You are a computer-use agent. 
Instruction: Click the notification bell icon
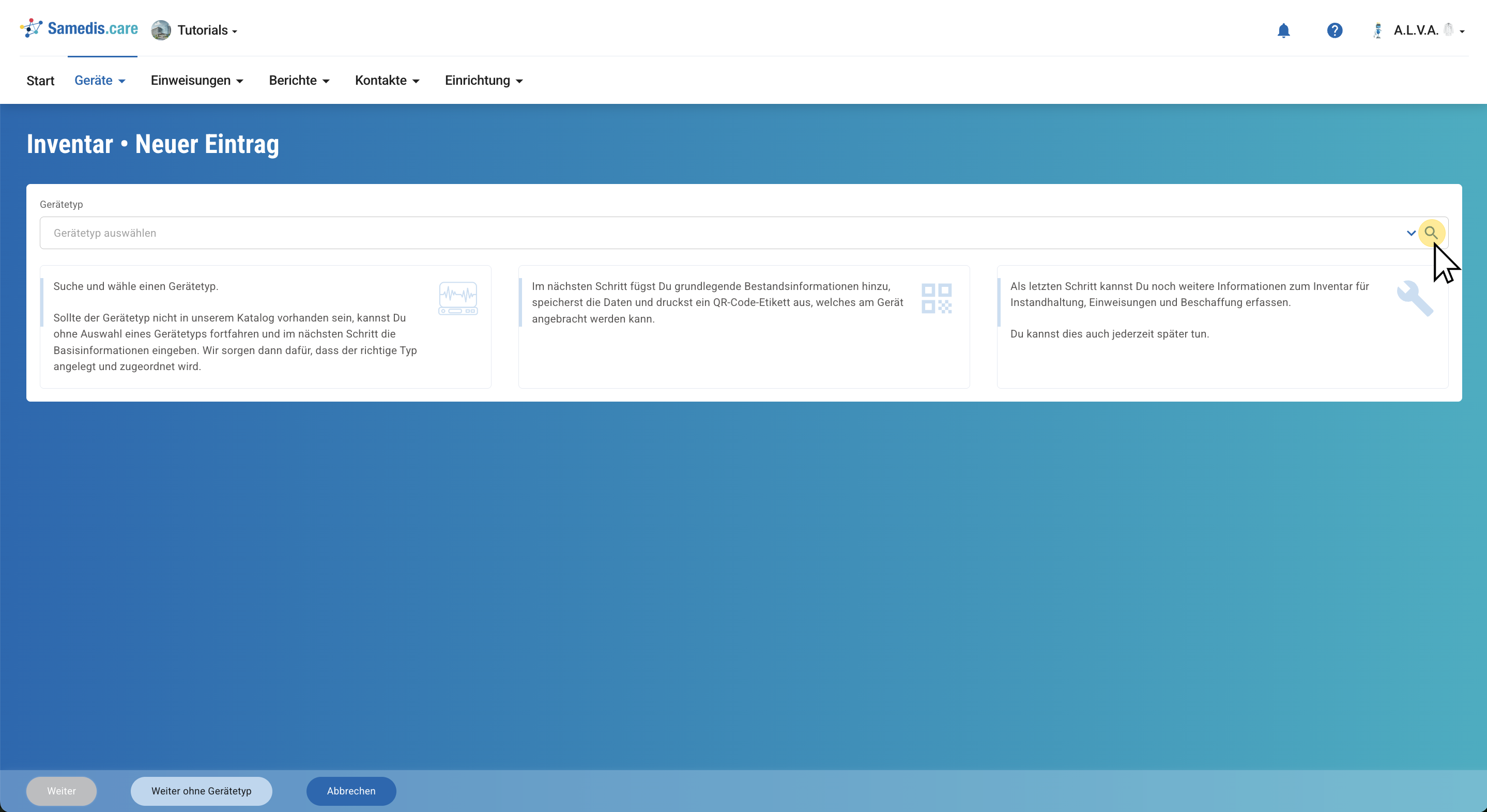coord(1283,30)
